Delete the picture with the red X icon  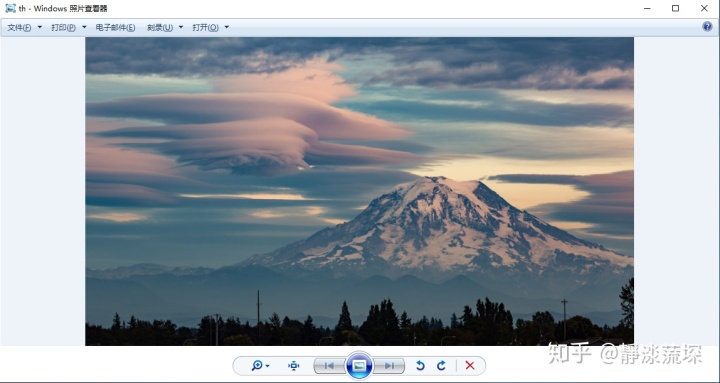click(470, 366)
